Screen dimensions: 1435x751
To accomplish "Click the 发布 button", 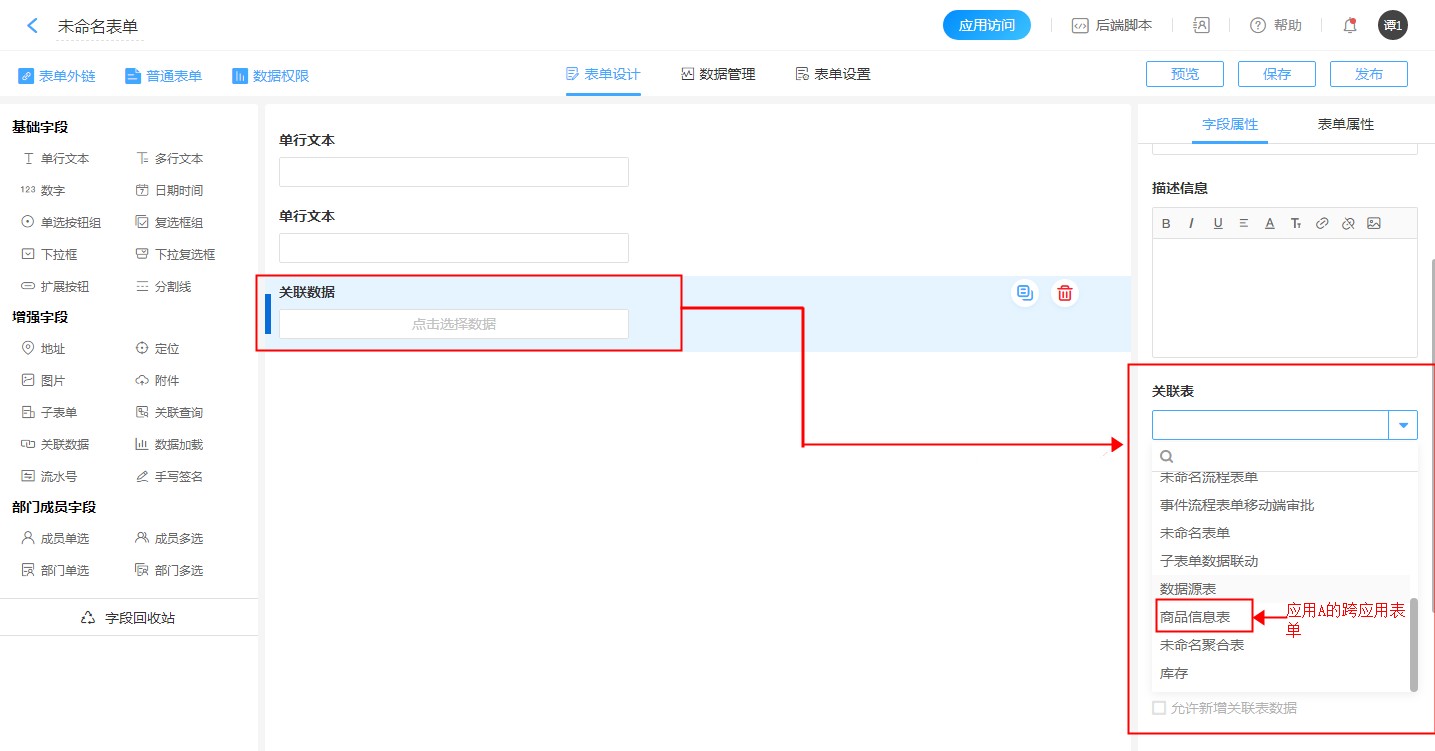I will (x=1368, y=74).
